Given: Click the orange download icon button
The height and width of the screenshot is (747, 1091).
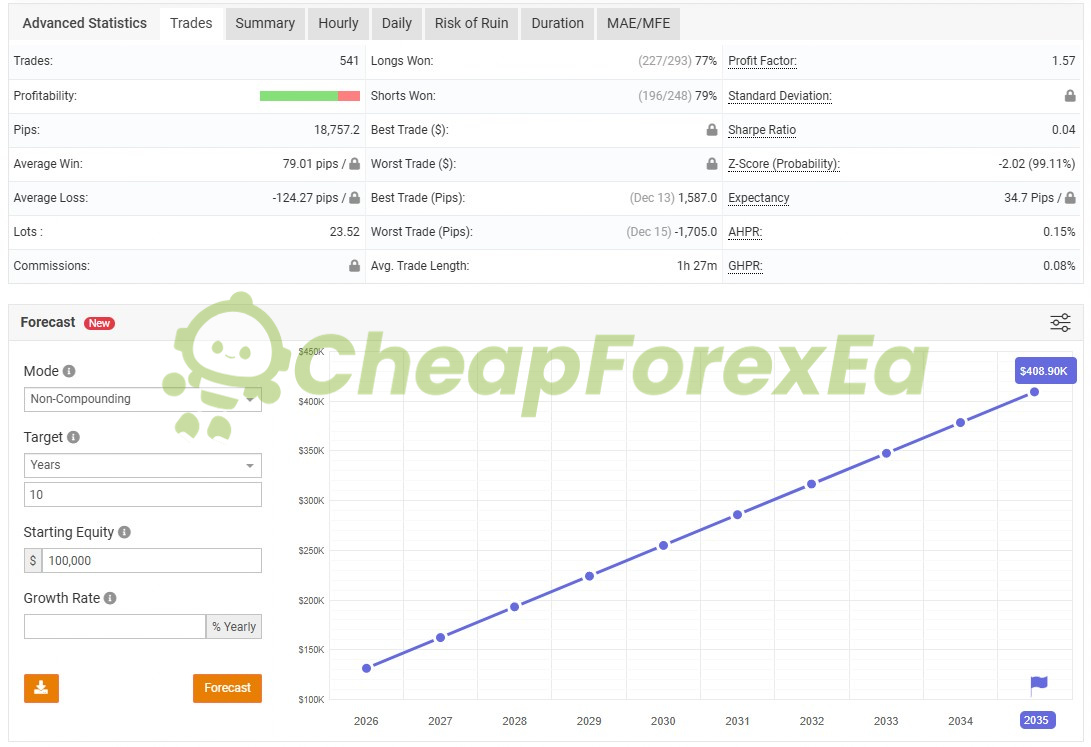Looking at the screenshot, I should coord(41,688).
